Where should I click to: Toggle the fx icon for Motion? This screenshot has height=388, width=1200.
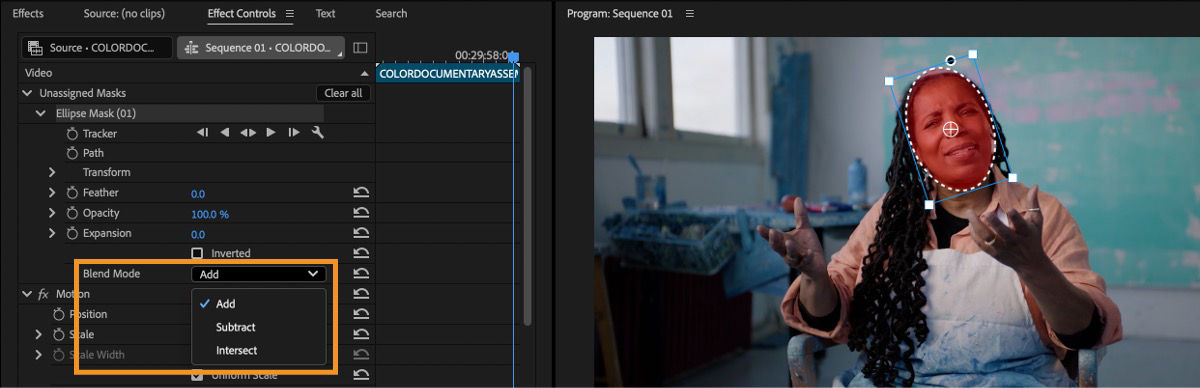pos(43,294)
